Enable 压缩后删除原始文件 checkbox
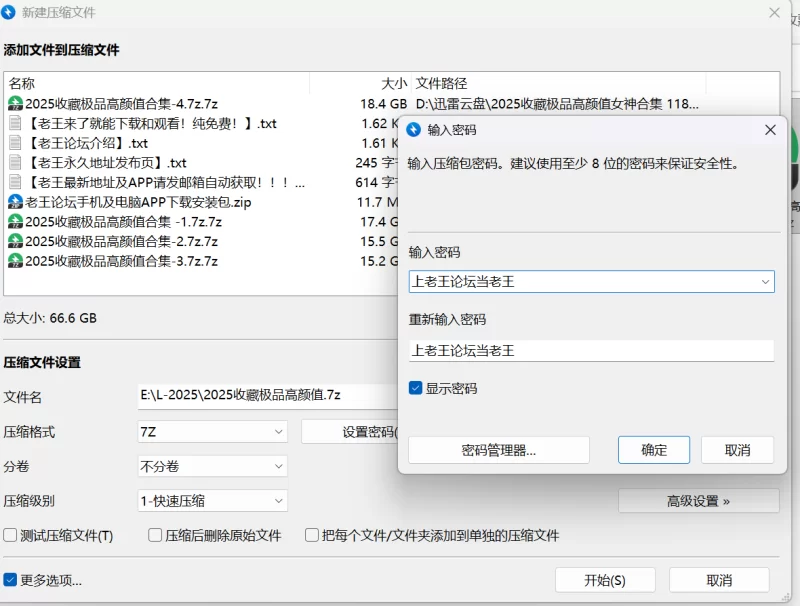Viewport: 800px width, 606px height. click(x=155, y=535)
